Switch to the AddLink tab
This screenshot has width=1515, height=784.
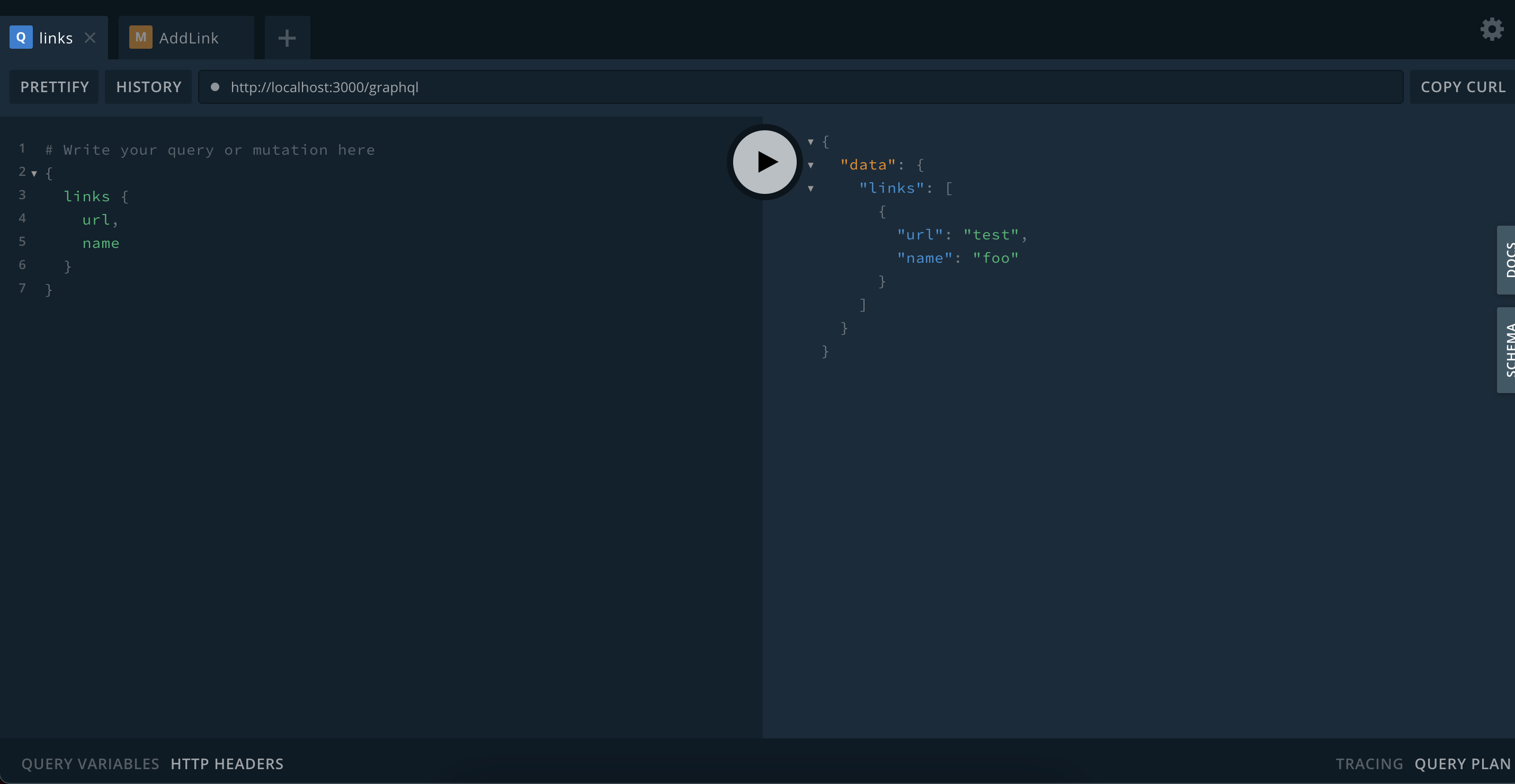188,37
